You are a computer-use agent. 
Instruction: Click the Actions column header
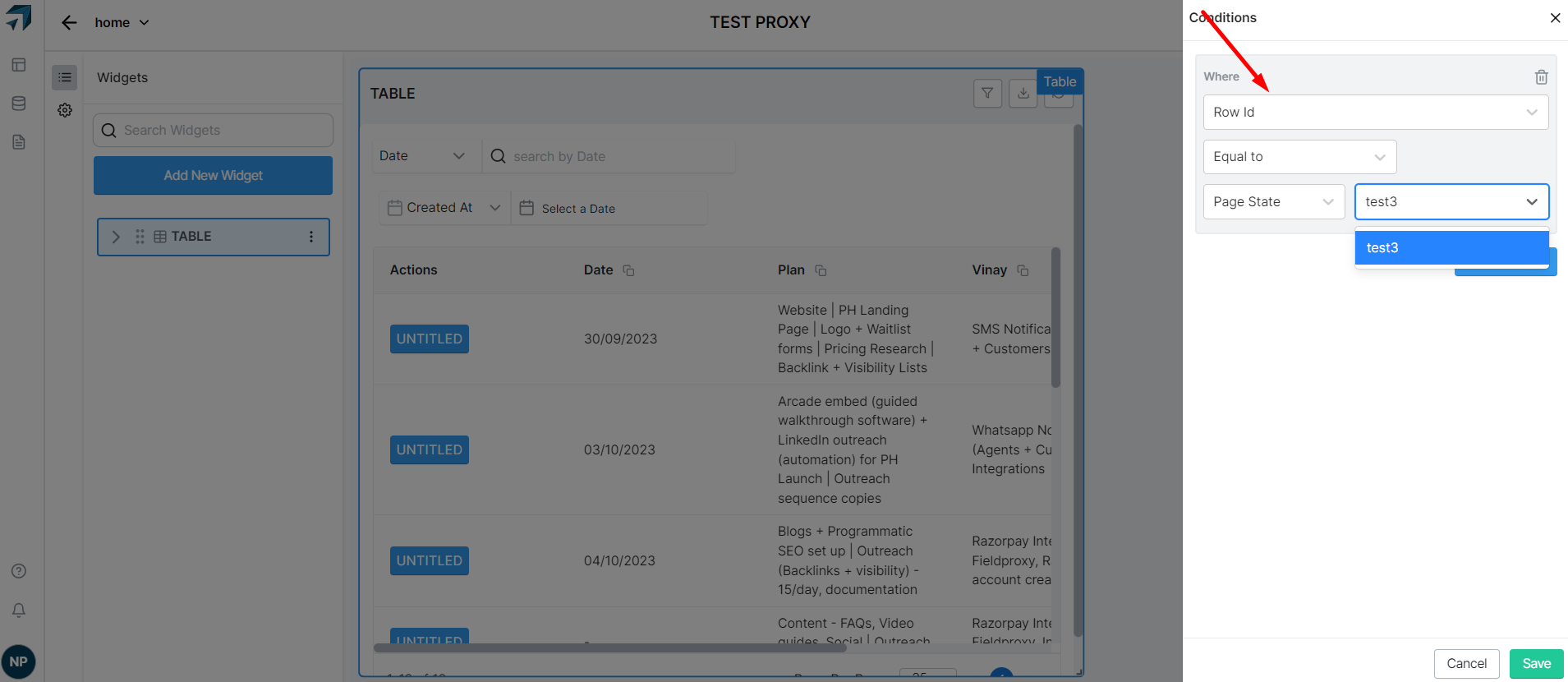[x=414, y=270]
